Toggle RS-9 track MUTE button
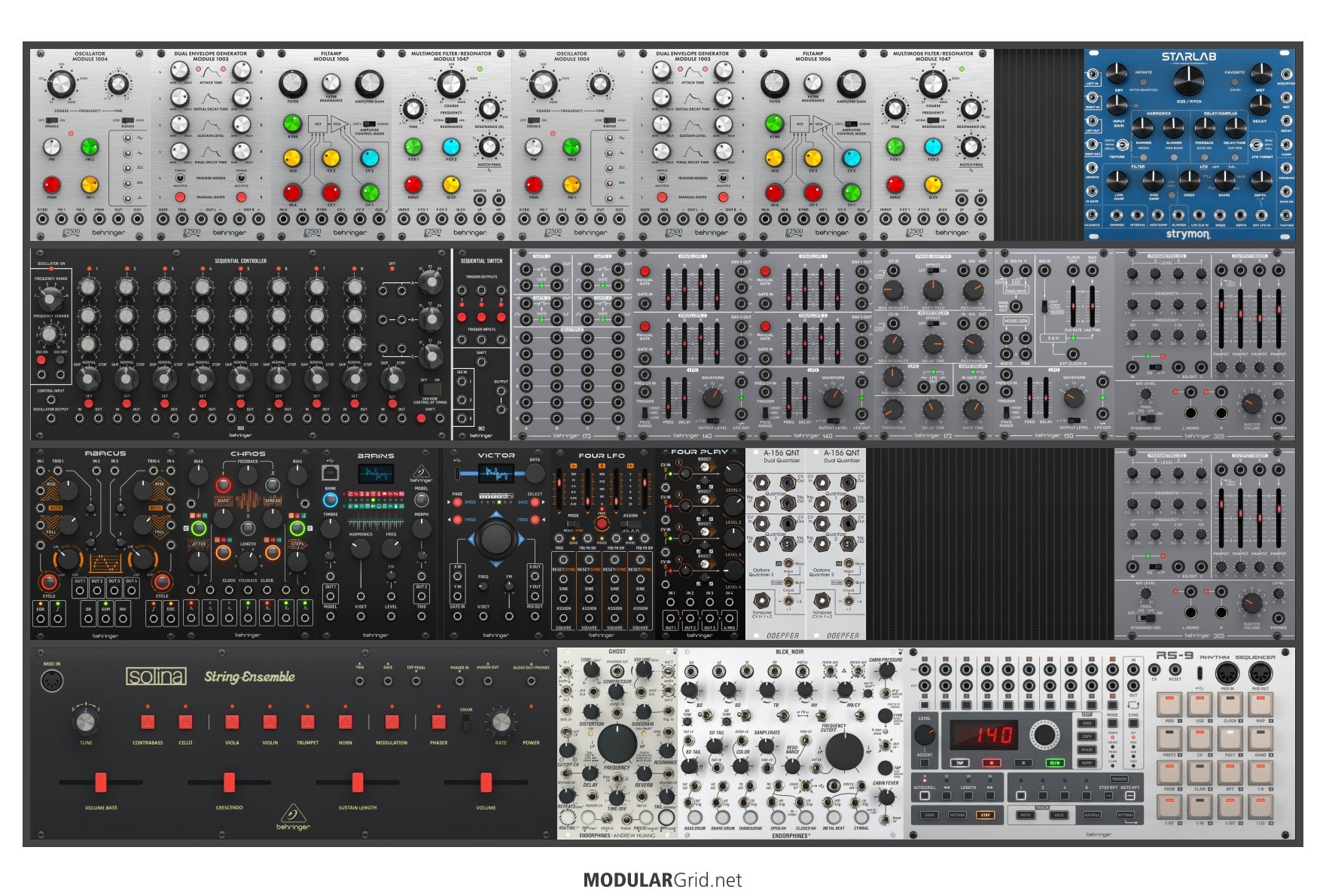 pos(1026,815)
